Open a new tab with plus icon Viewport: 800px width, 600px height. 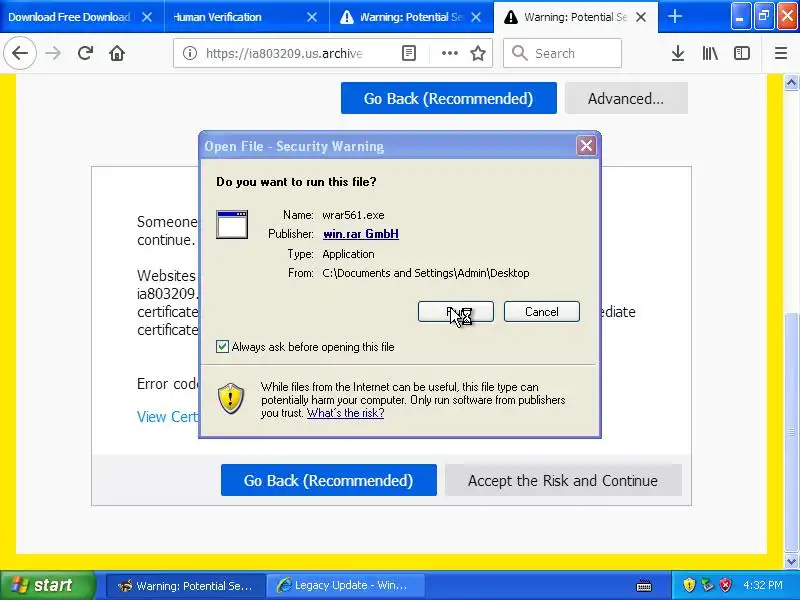point(674,17)
